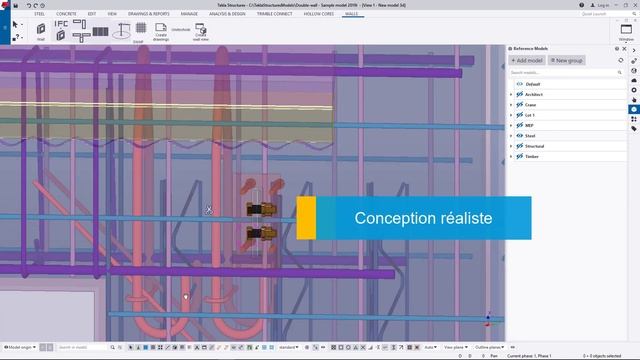Open the EDIT ribbon tab
This screenshot has width=640, height=360.
92,14
